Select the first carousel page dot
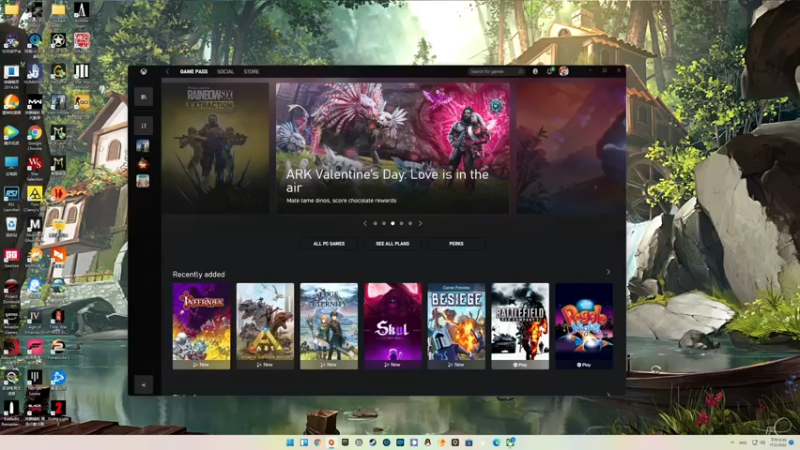The image size is (800, 450). [x=375, y=223]
